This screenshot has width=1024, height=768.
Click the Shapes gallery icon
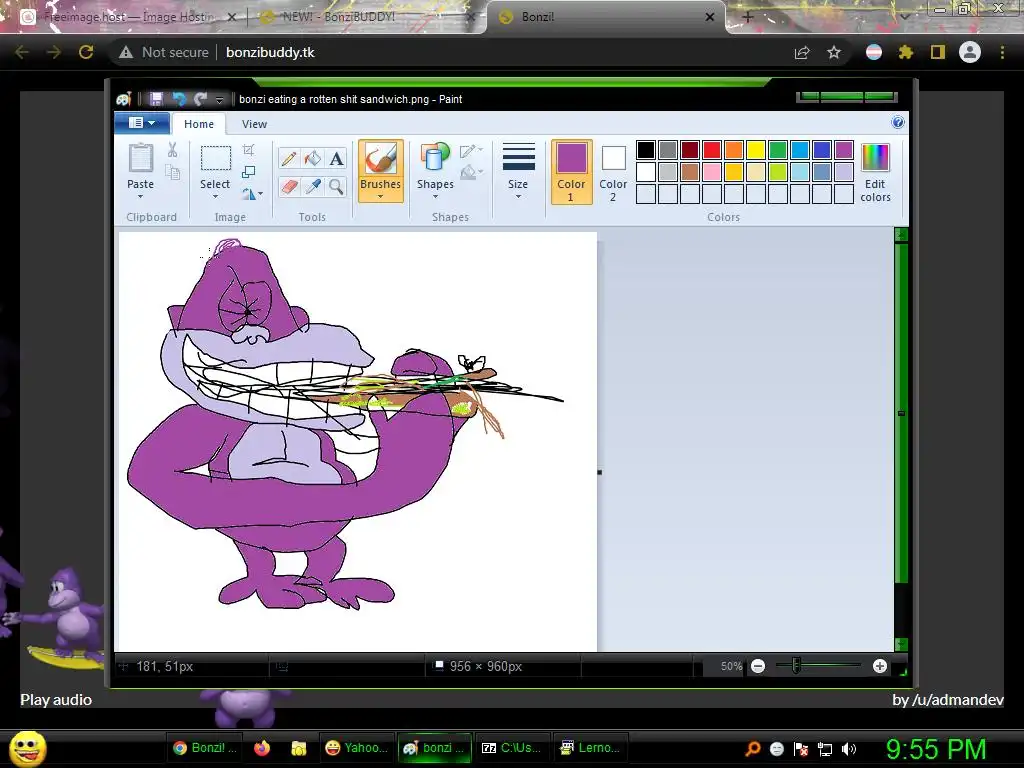pyautogui.click(x=435, y=159)
